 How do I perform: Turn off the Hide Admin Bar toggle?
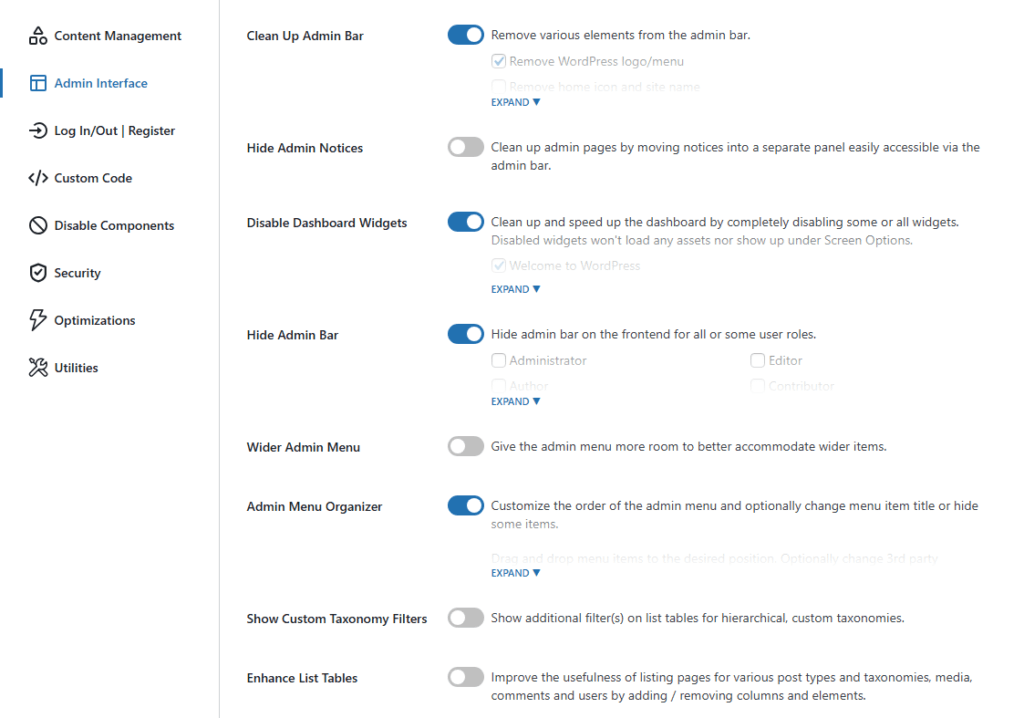(x=466, y=334)
